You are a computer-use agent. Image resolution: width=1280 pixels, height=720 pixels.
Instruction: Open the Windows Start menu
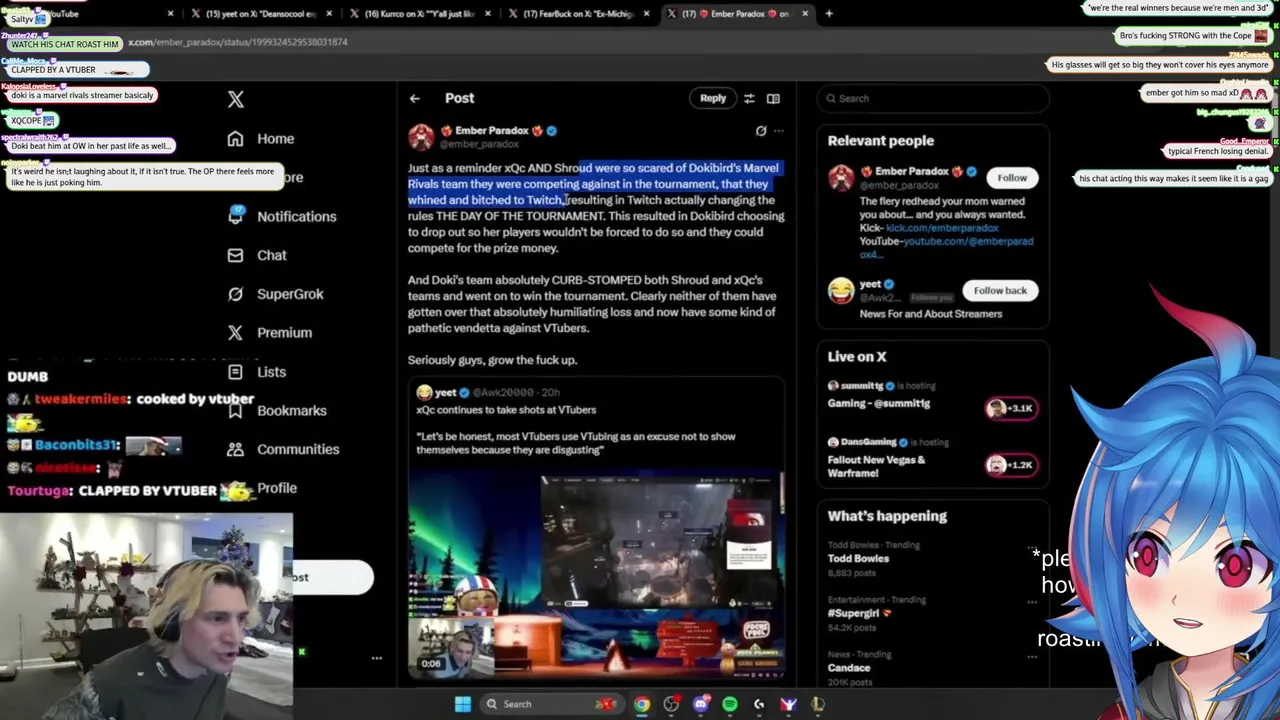tap(462, 704)
